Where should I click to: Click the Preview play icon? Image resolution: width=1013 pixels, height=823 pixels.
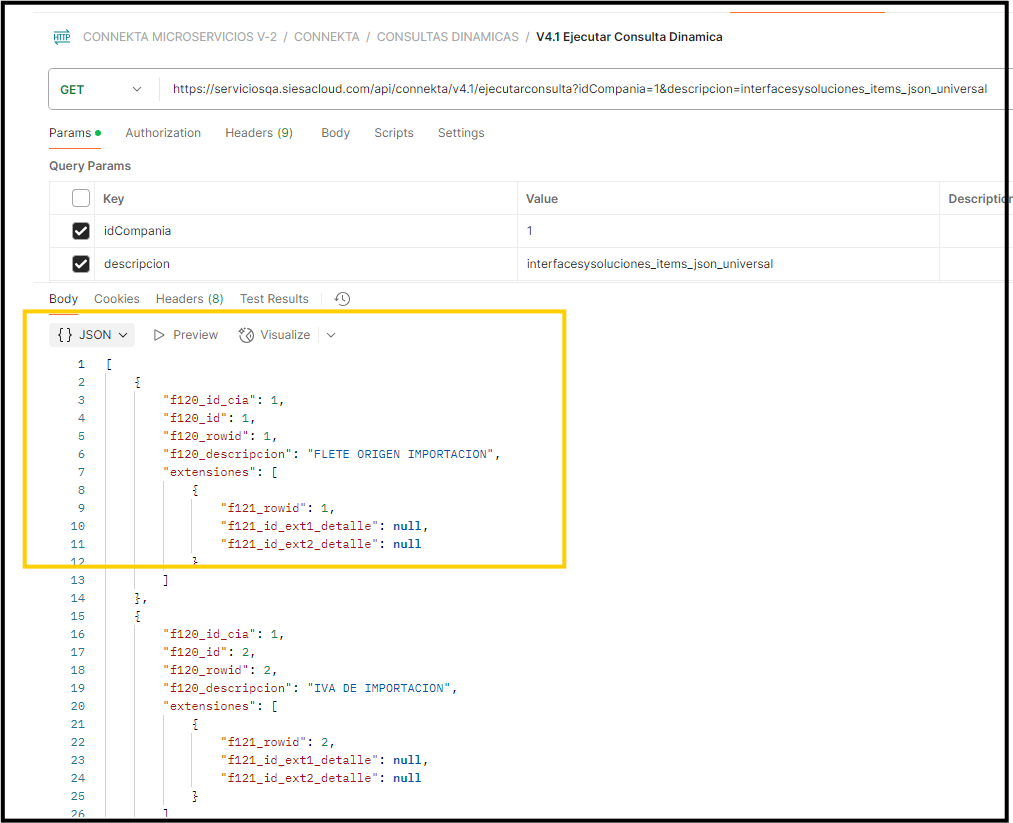[159, 334]
